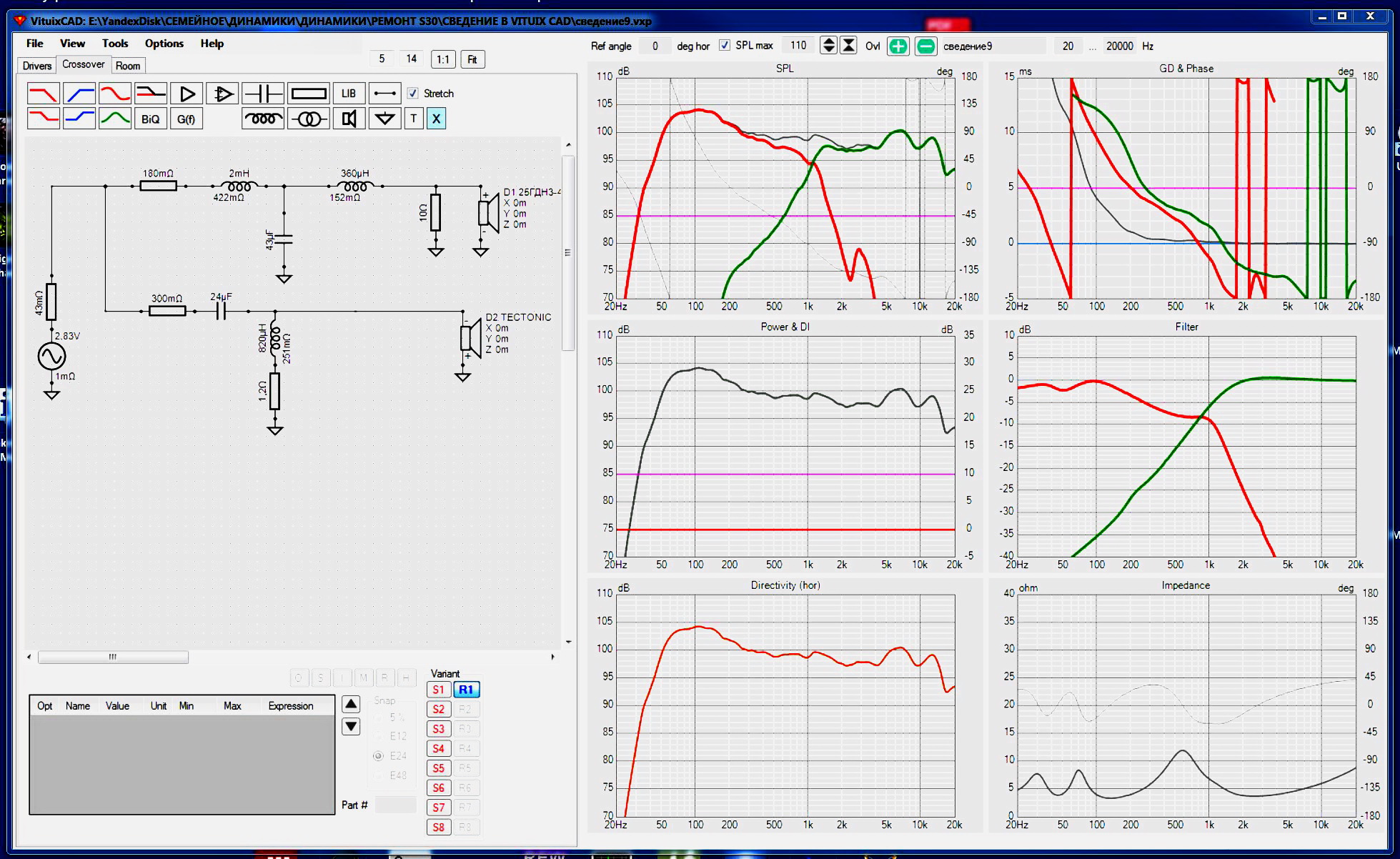Viewport: 1400px width, 859px height.
Task: Select the E24 snap radio button
Action: [x=378, y=755]
